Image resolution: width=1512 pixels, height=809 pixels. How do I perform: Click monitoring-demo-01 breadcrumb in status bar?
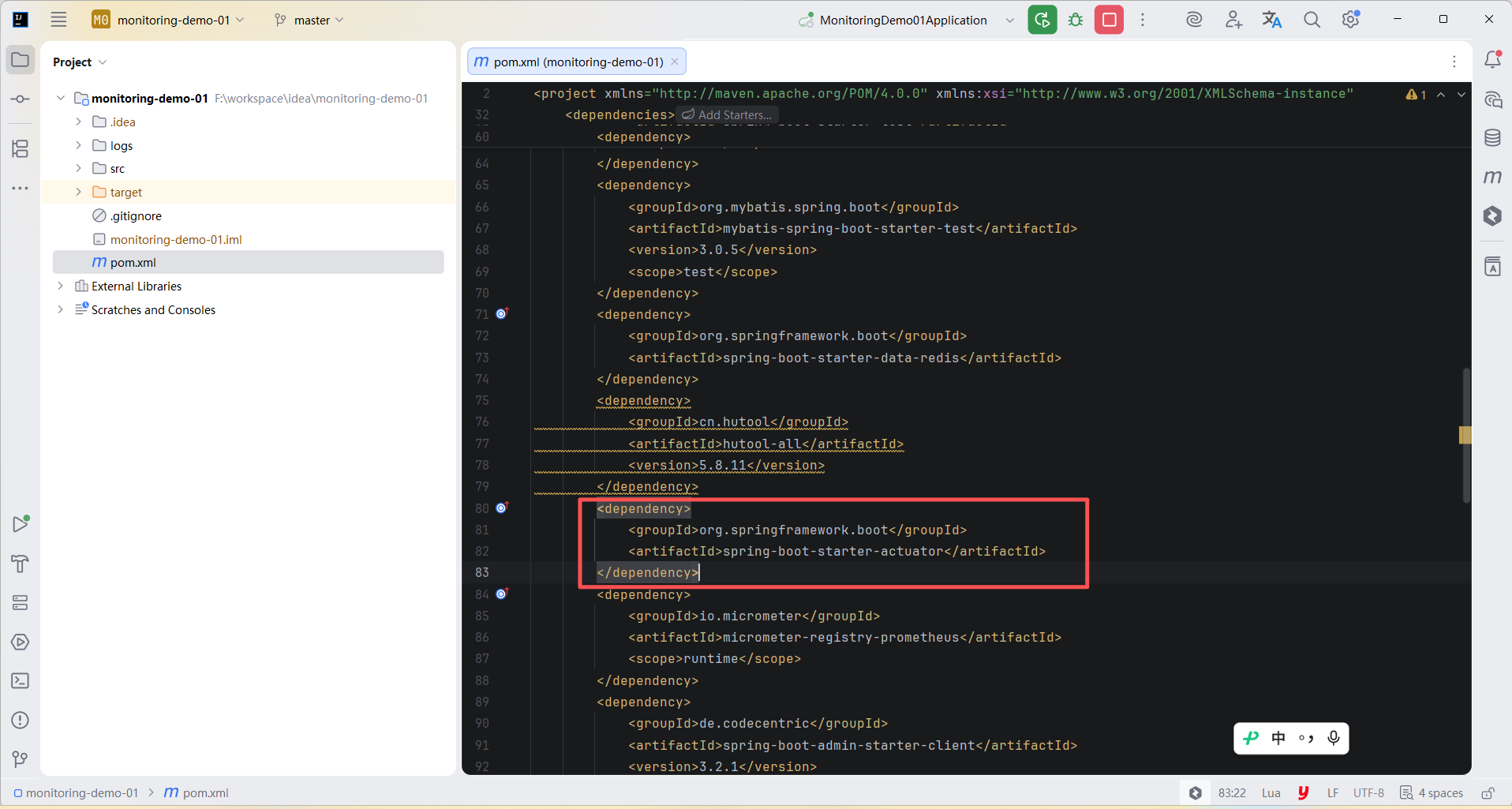(76, 793)
